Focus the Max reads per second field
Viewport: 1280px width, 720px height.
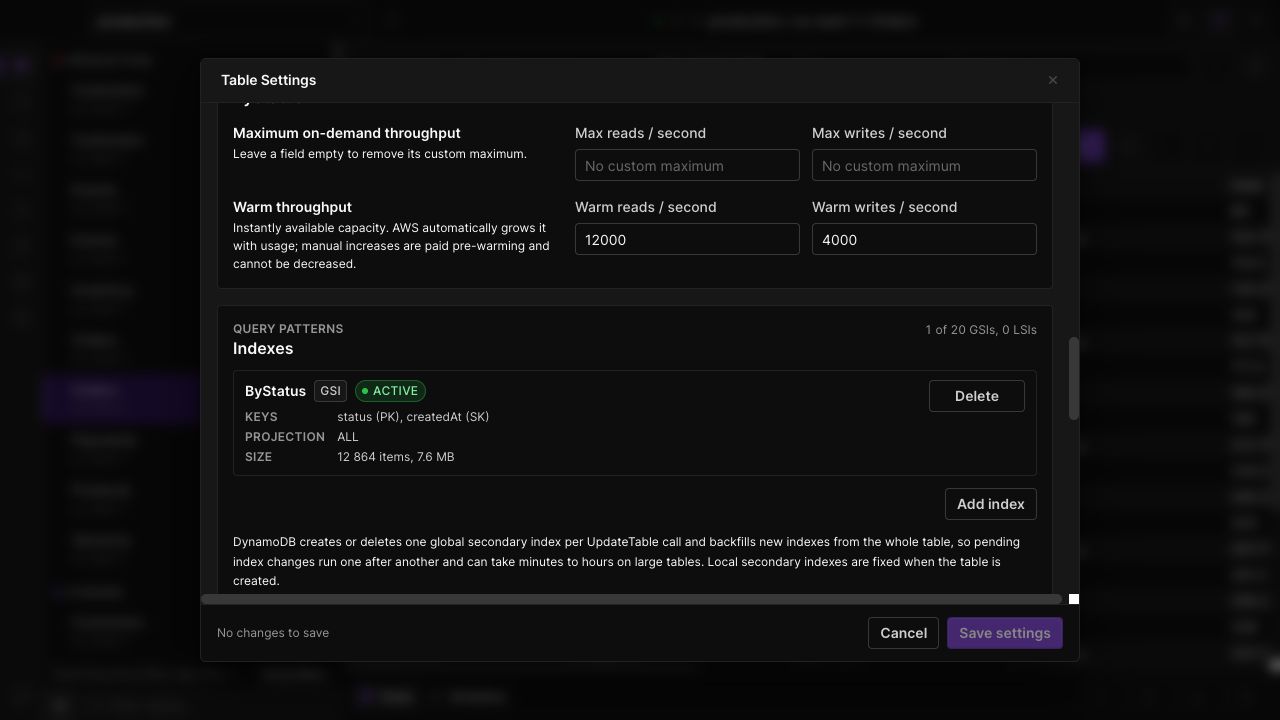click(x=687, y=165)
